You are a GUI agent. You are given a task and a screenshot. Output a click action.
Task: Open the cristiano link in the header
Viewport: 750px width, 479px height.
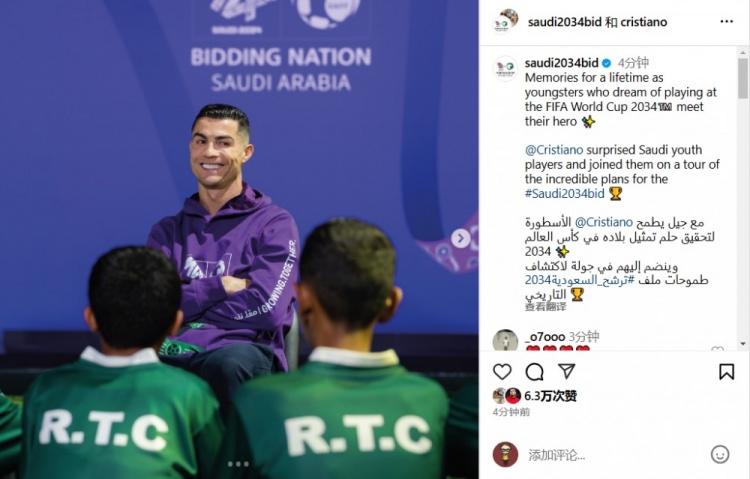click(643, 22)
